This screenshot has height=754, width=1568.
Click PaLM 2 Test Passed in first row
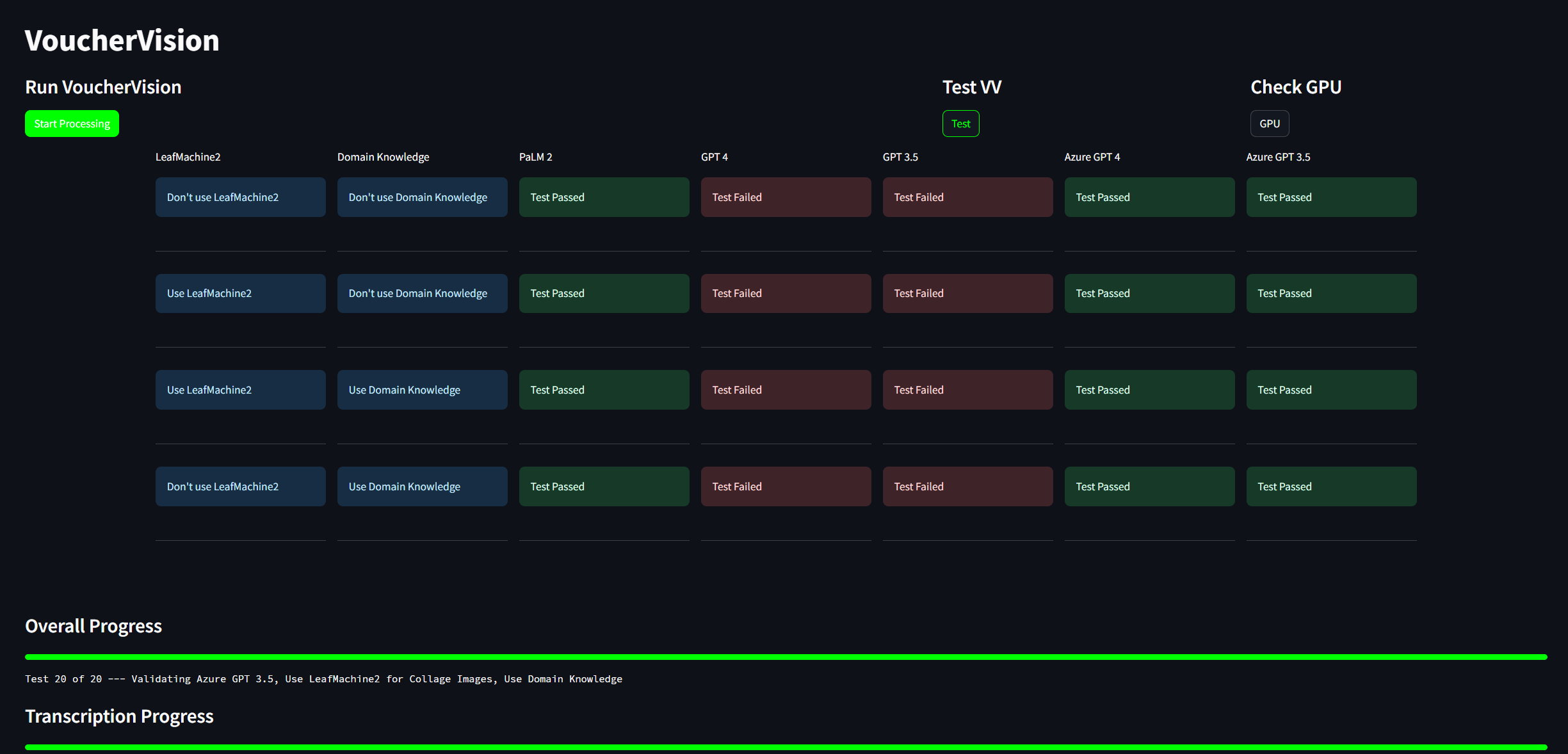[604, 197]
